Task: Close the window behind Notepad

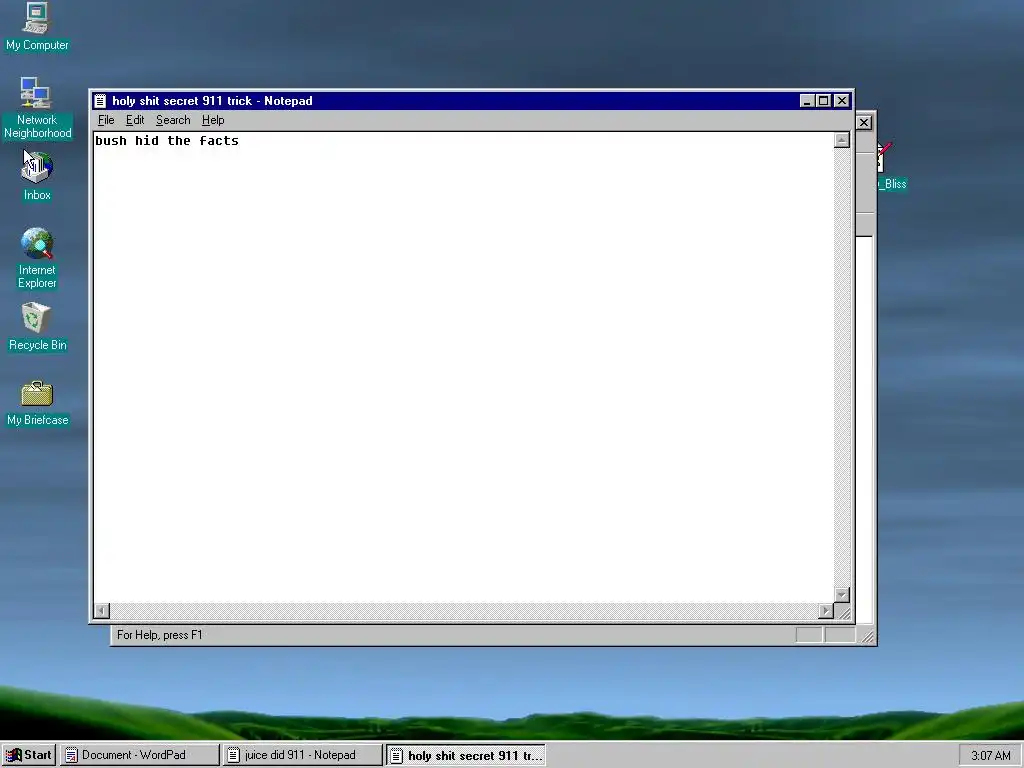Action: (x=864, y=122)
